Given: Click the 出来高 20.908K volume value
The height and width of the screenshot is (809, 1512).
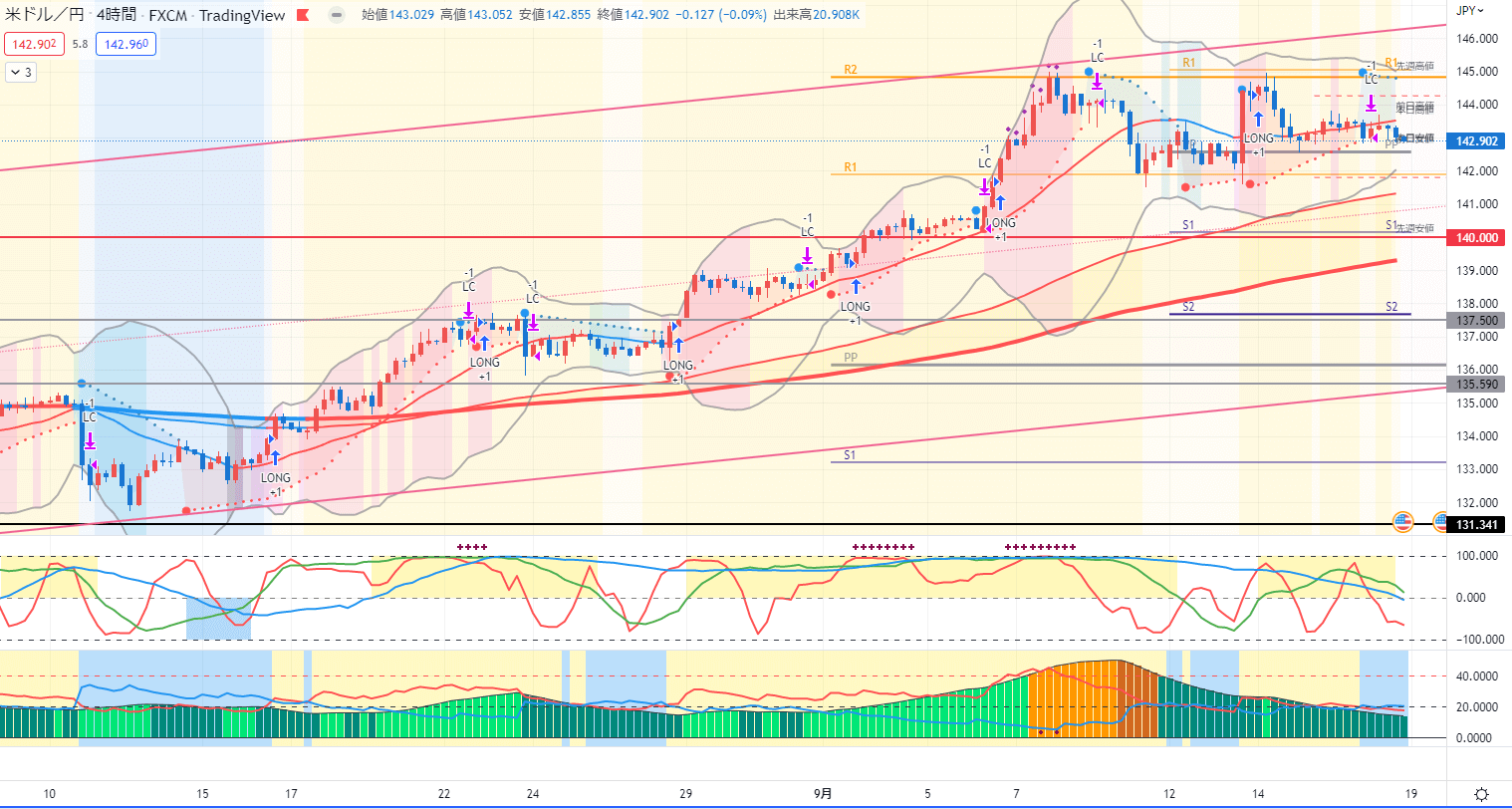Looking at the screenshot, I should point(818,15).
